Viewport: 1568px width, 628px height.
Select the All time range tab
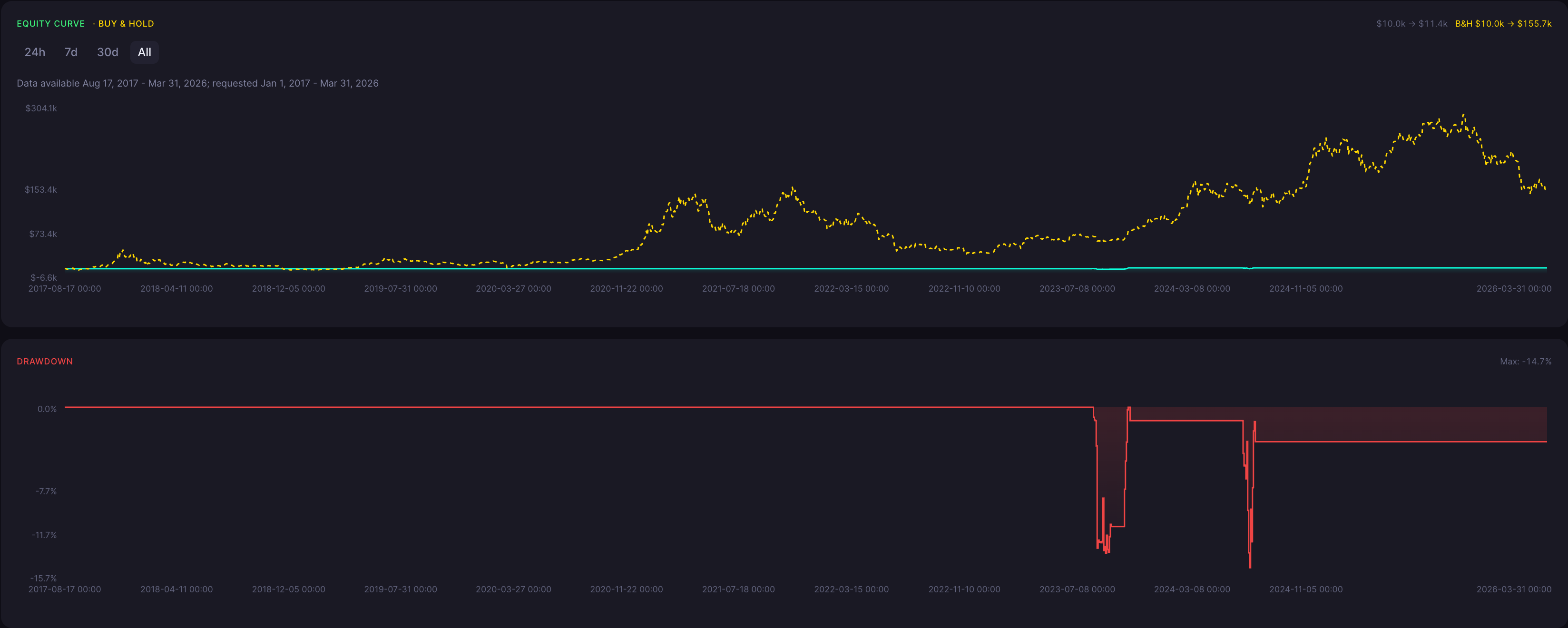coord(144,52)
